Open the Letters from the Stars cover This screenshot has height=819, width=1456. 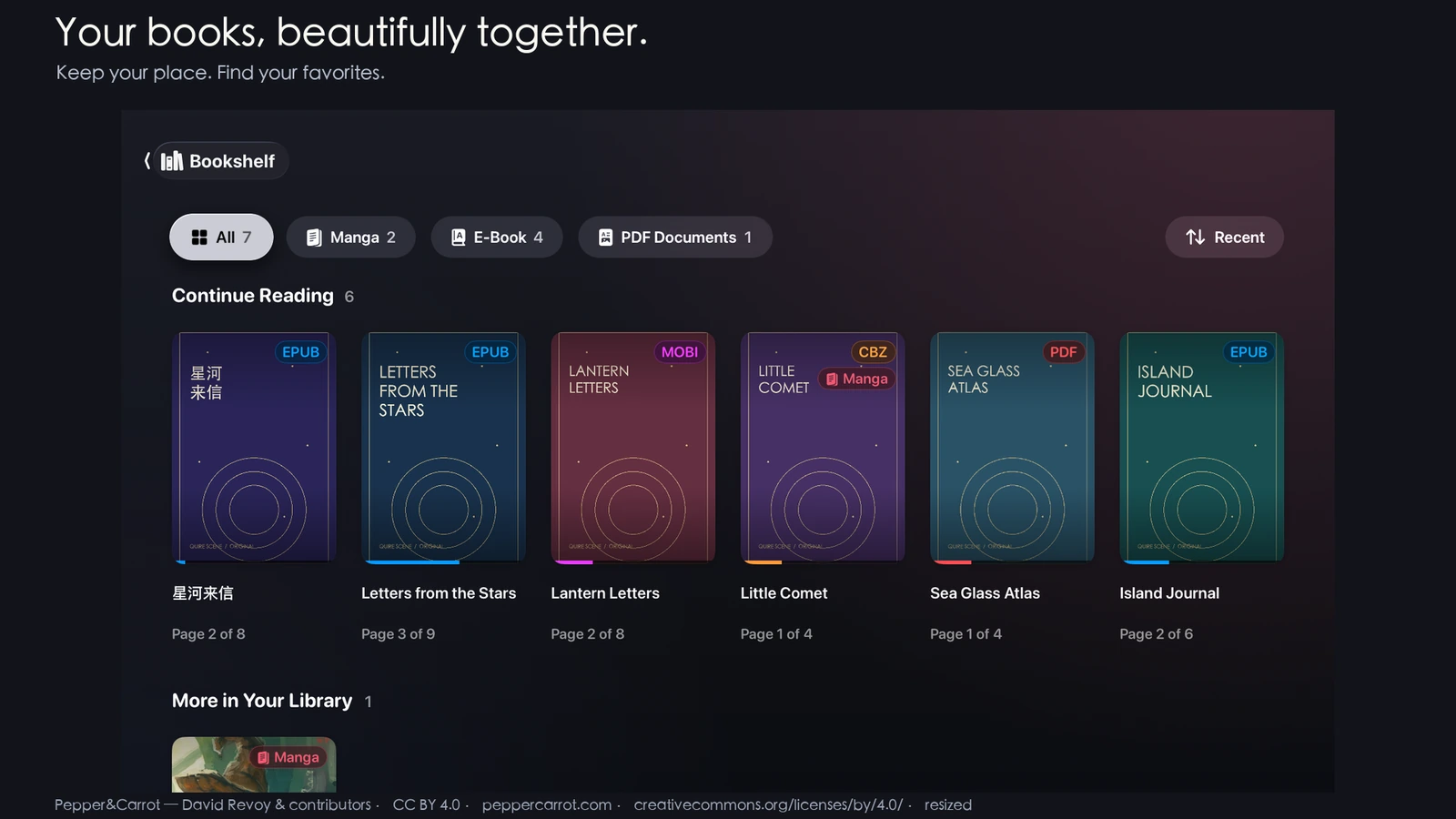[443, 447]
